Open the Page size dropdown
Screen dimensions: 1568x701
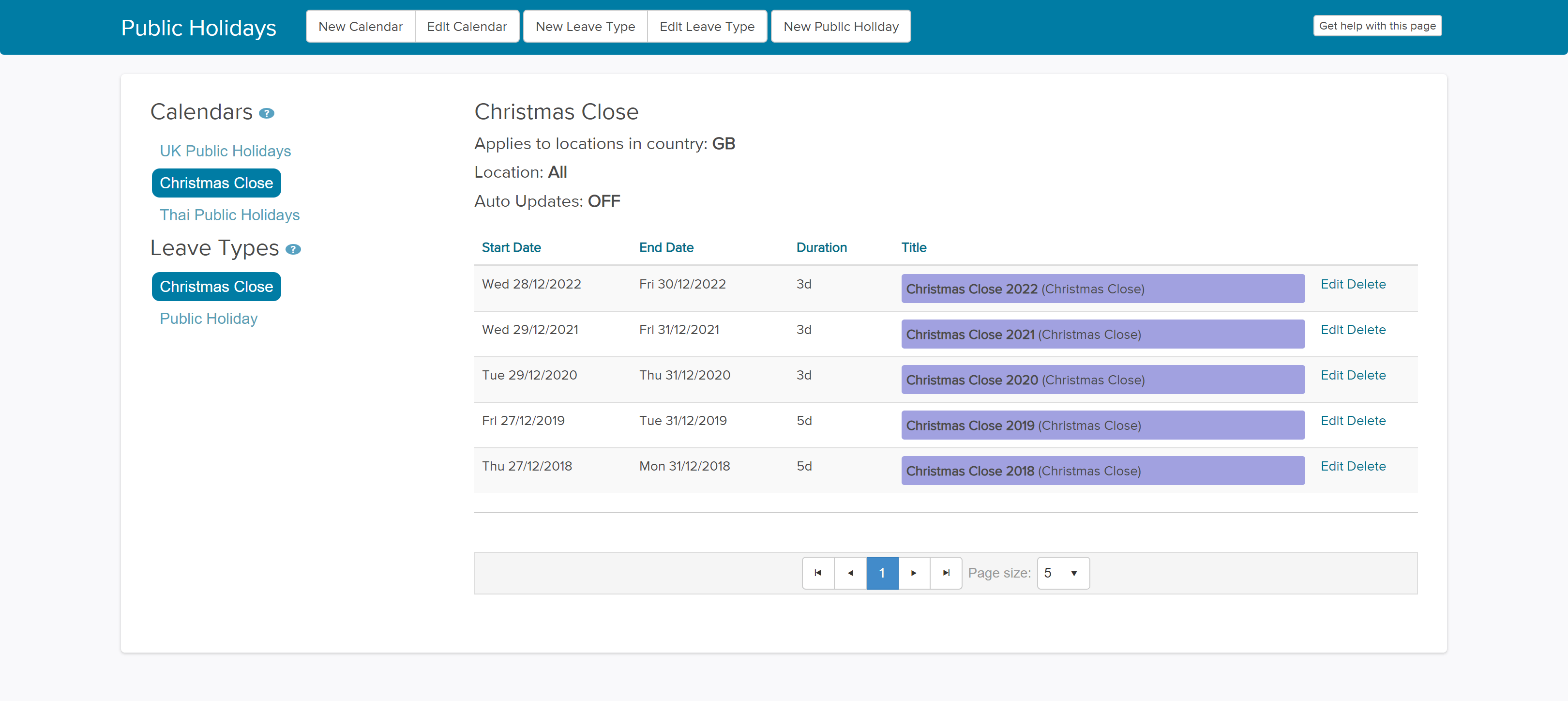point(1062,573)
